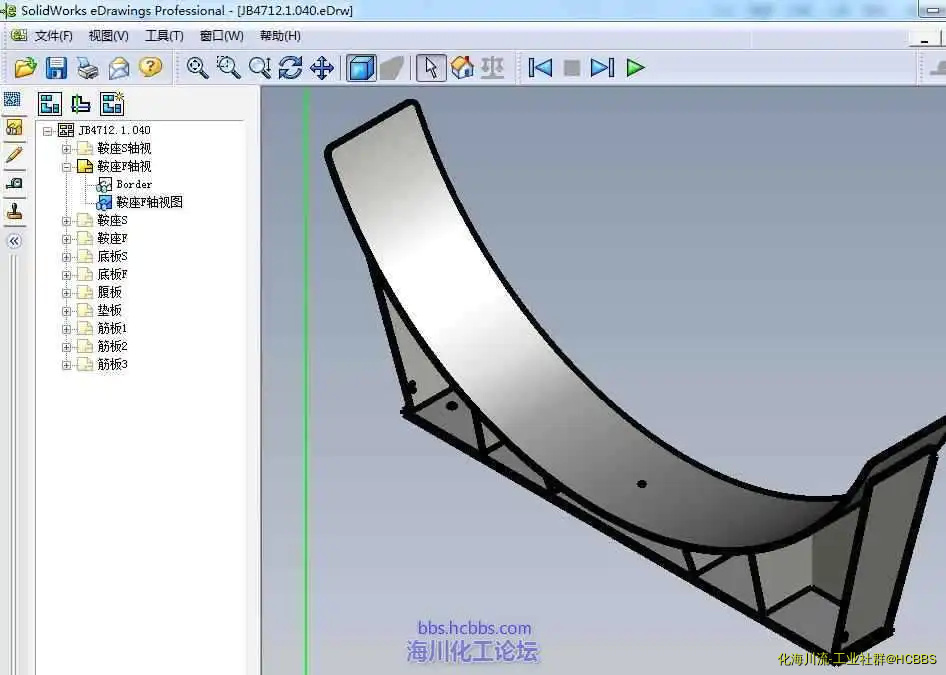Screen dimensions: 946x675
Task: Activate the Rotate view tool
Action: click(290, 68)
